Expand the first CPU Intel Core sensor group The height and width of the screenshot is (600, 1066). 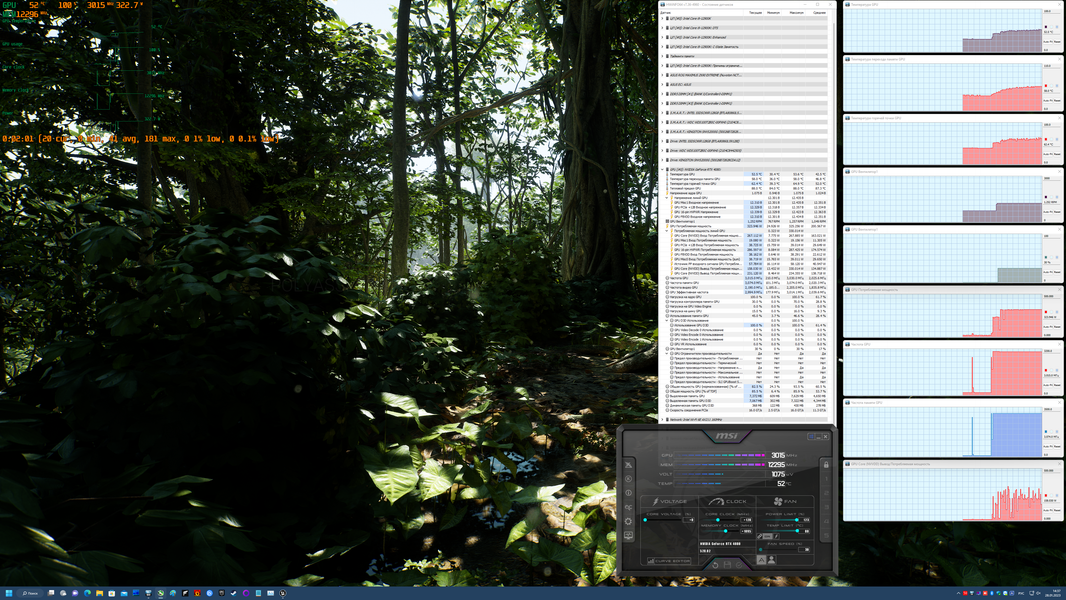tap(663, 18)
